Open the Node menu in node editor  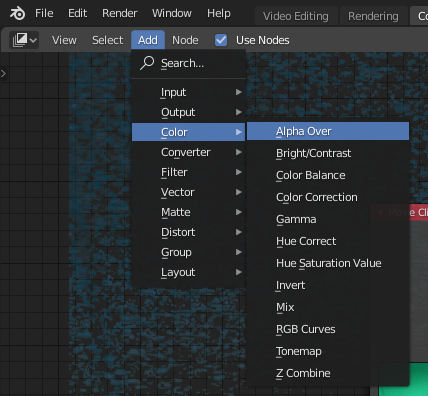185,40
